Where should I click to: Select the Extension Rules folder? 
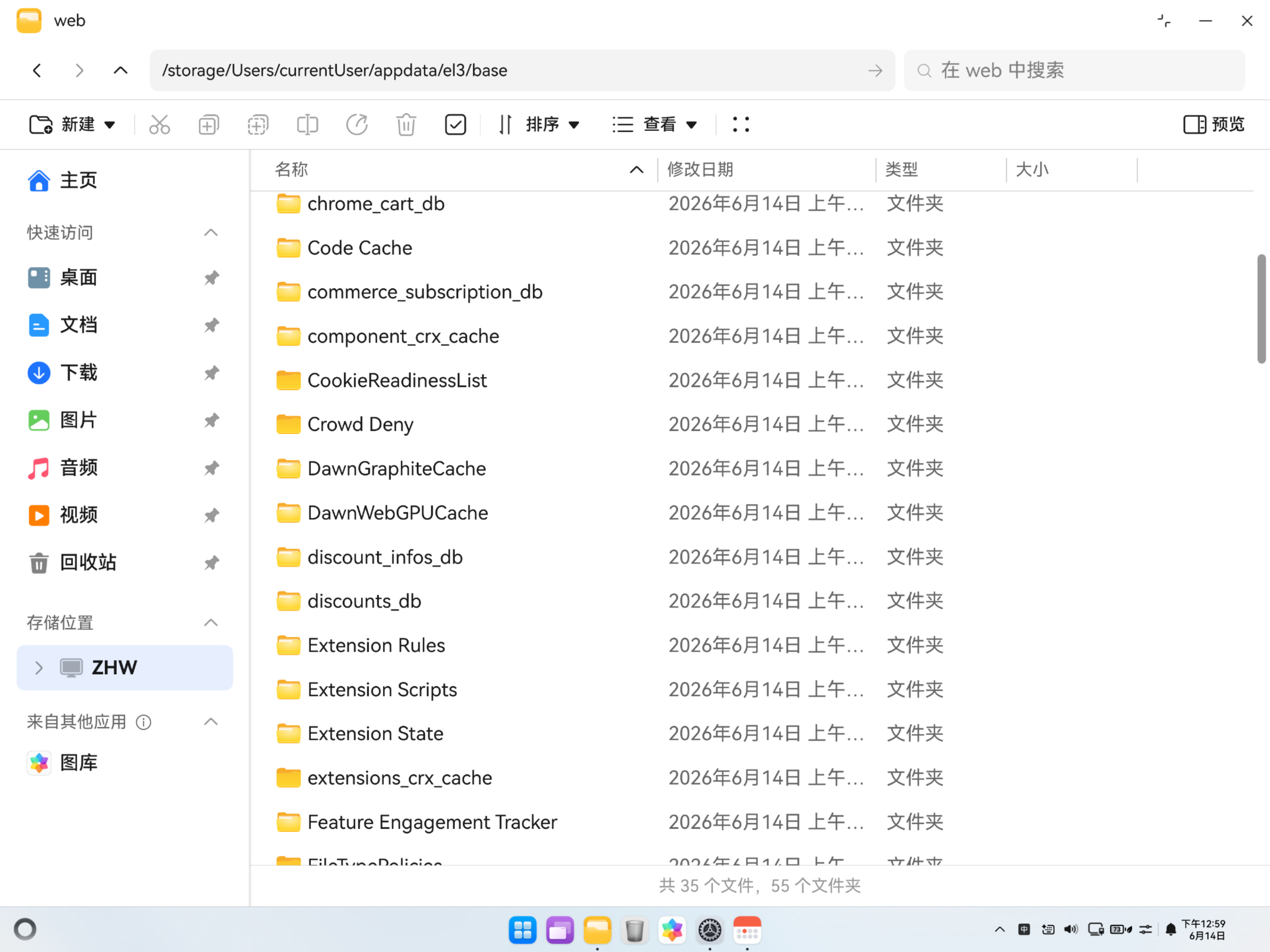click(752, 645)
